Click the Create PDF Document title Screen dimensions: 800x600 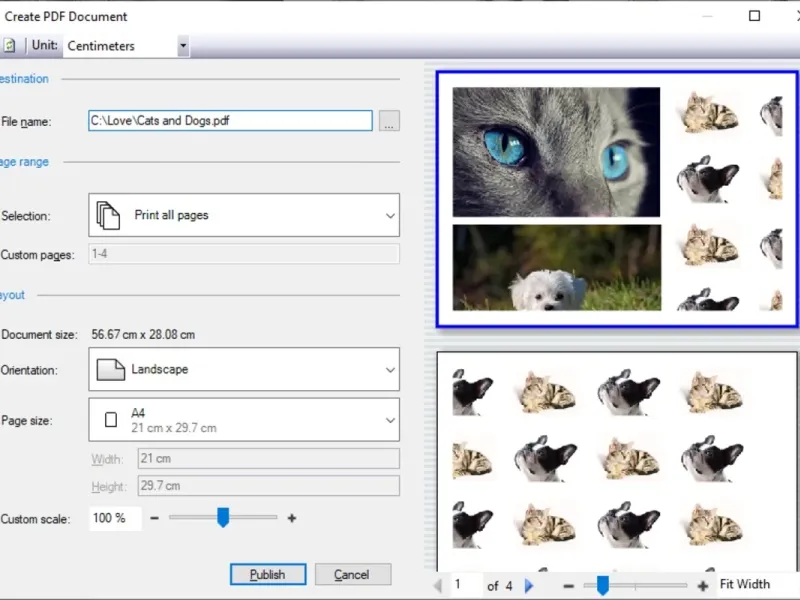coord(66,16)
